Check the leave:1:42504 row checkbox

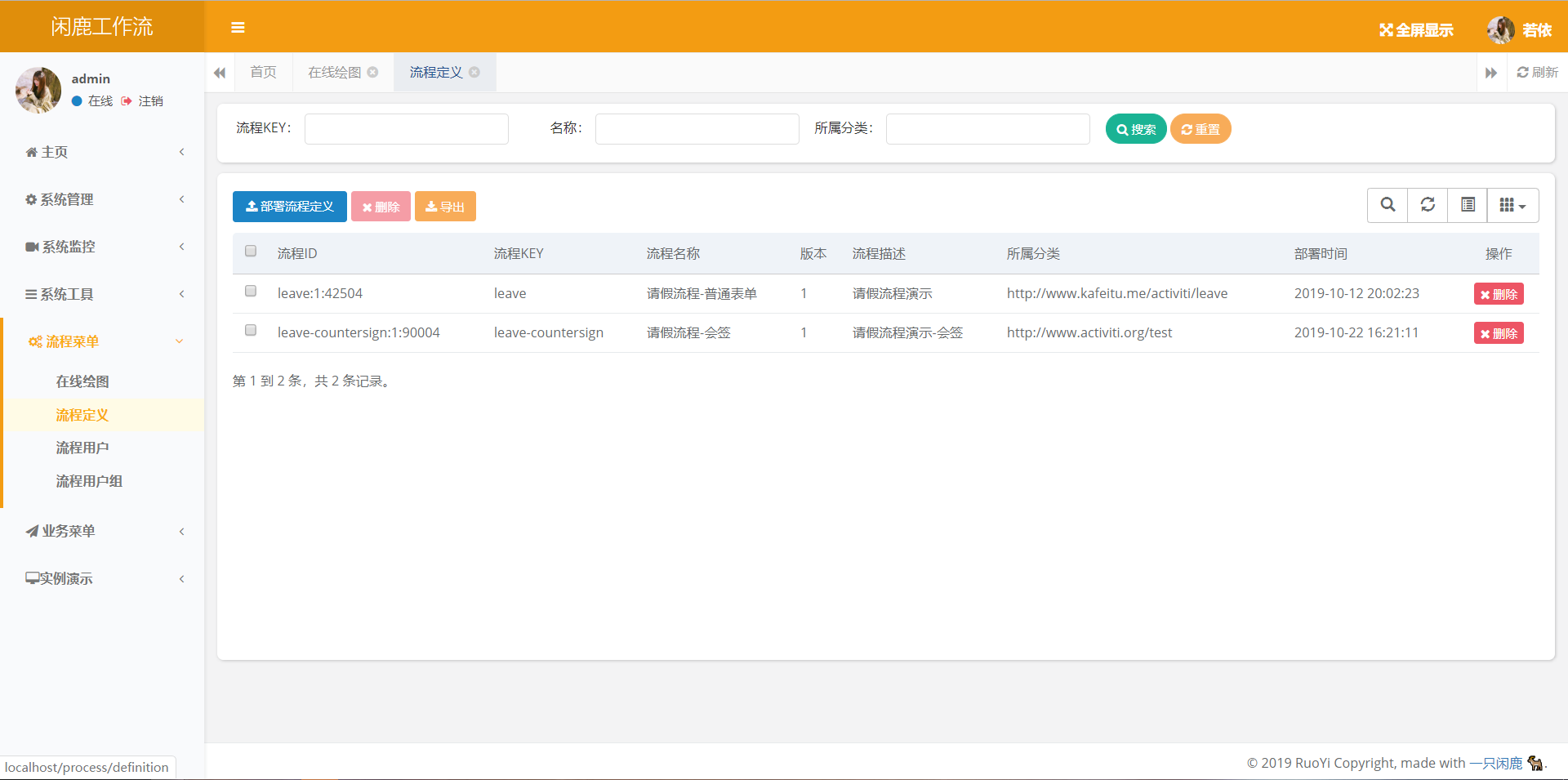tap(251, 291)
